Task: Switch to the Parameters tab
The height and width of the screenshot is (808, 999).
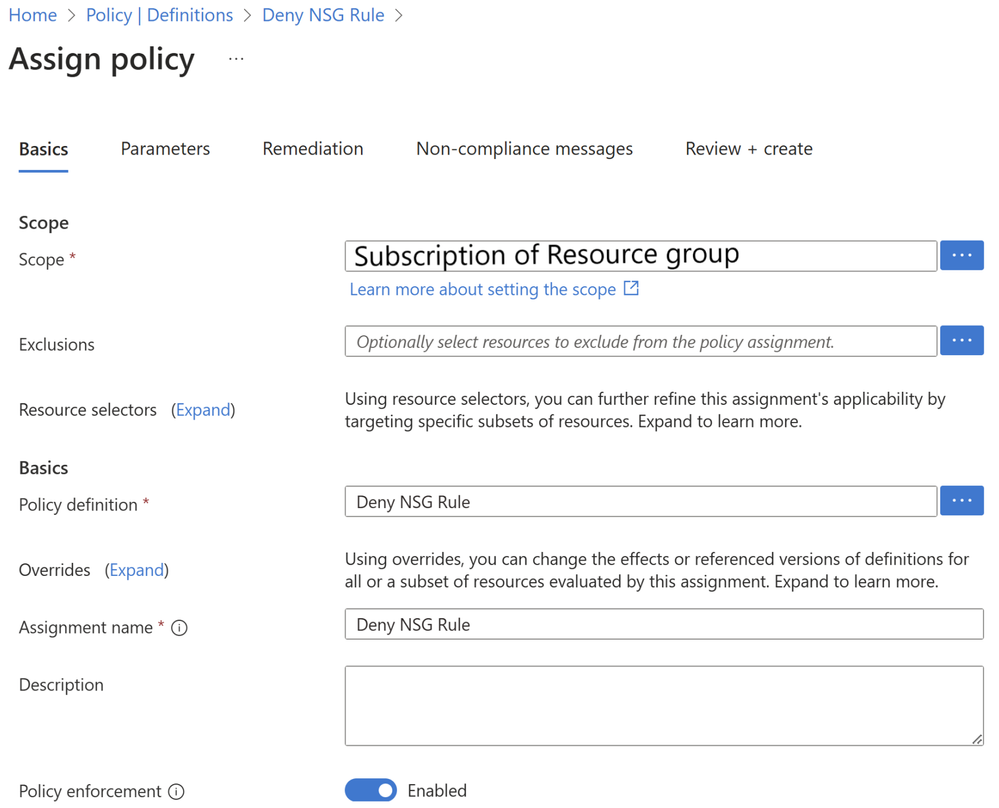Action: (166, 149)
